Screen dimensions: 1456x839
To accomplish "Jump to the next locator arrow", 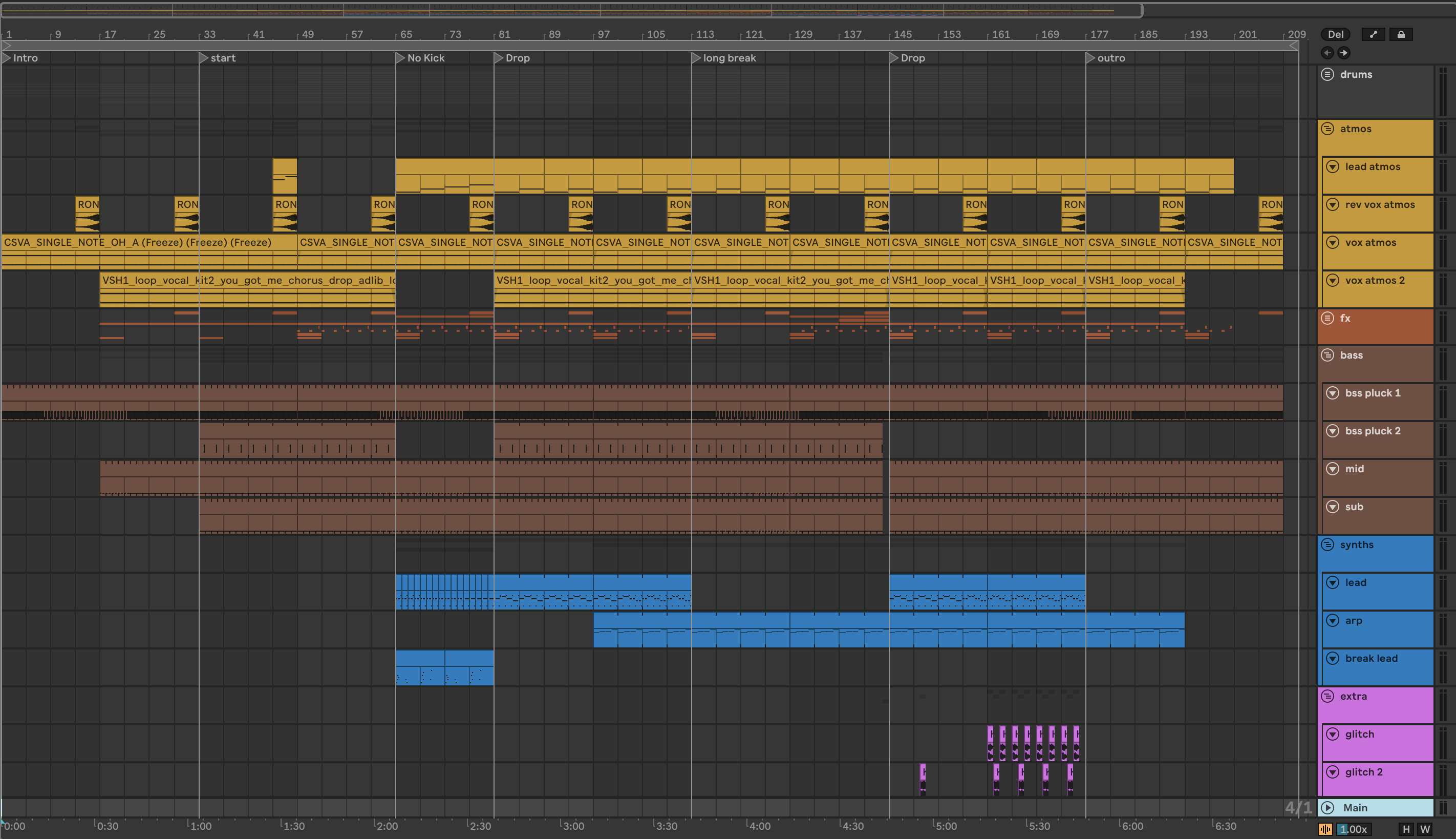I will (x=1344, y=53).
